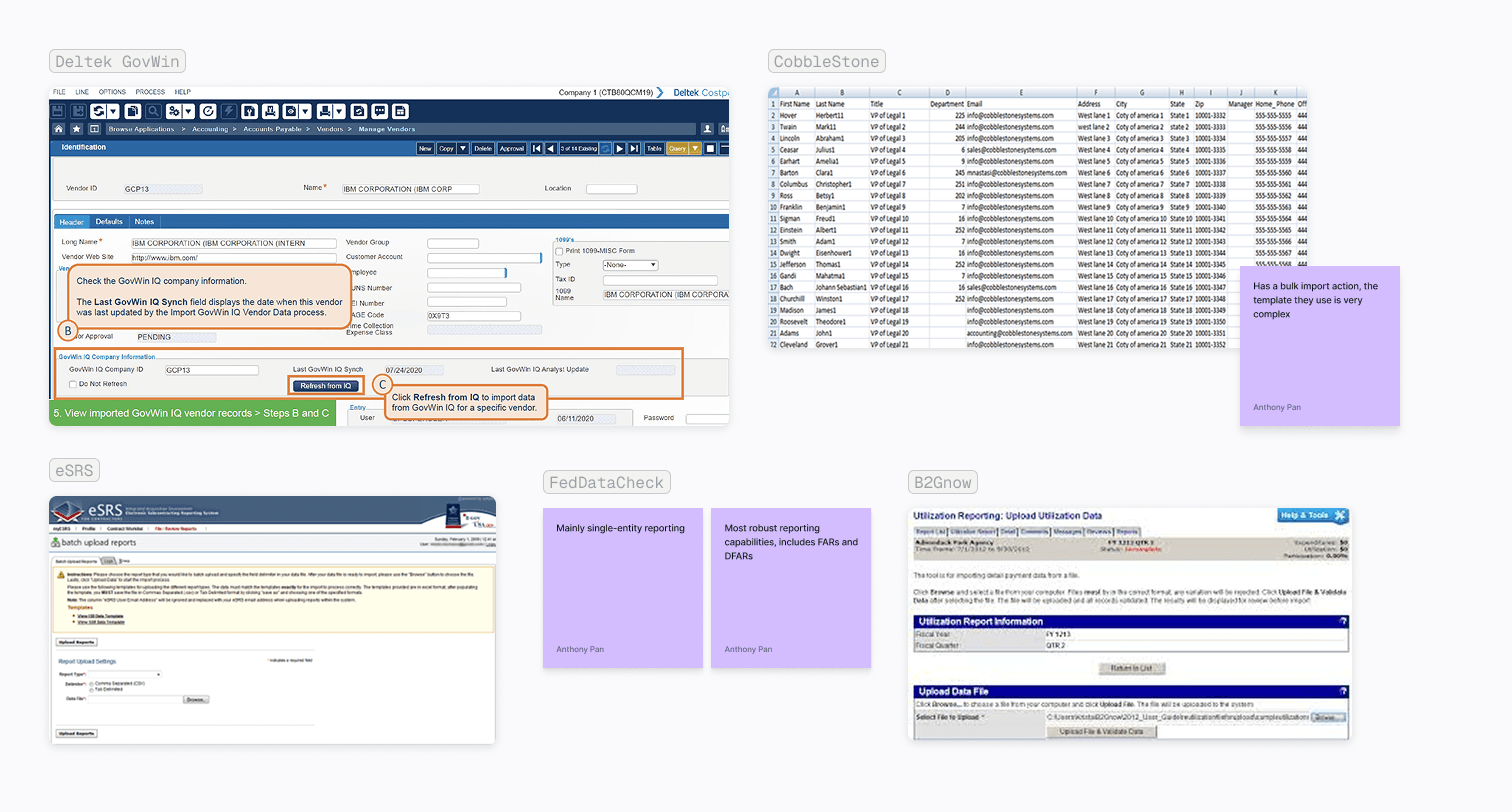Enable the Print 1099-MISC Form checkbox
The image size is (1512, 812).
click(559, 251)
